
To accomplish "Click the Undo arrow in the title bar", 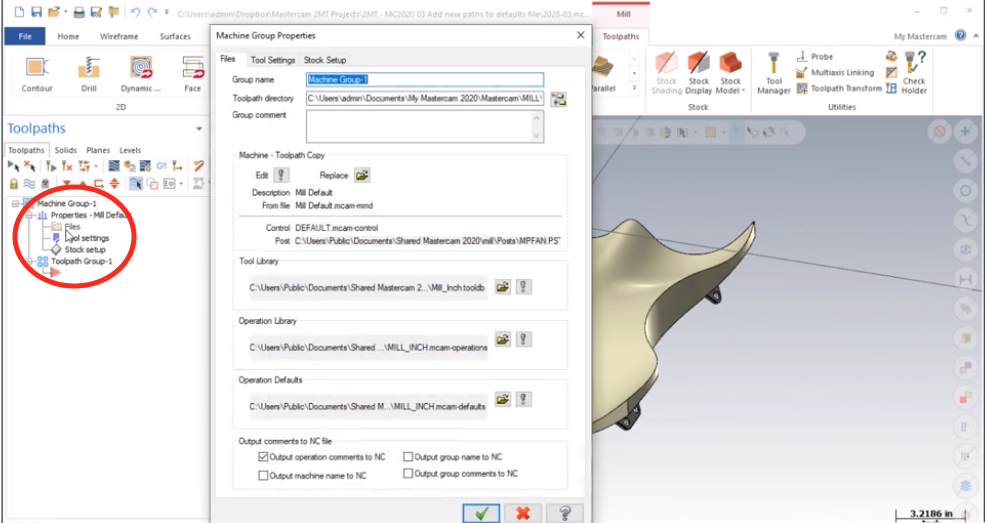I will pyautogui.click(x=136, y=12).
